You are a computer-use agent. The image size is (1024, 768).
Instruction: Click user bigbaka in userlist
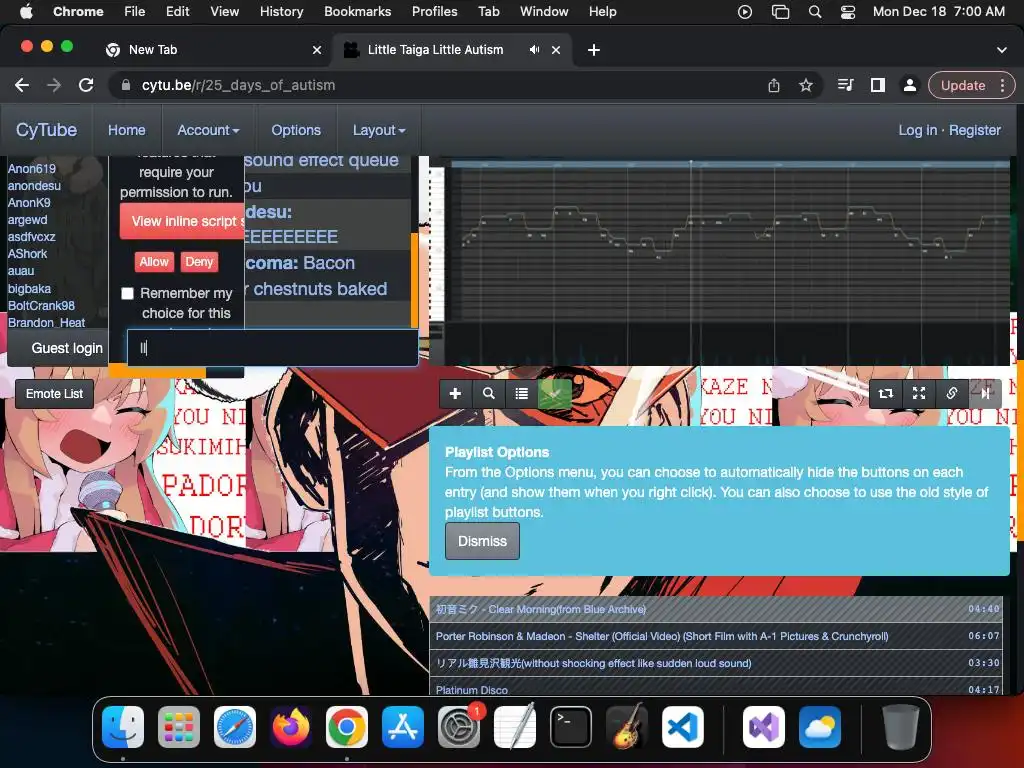point(29,289)
